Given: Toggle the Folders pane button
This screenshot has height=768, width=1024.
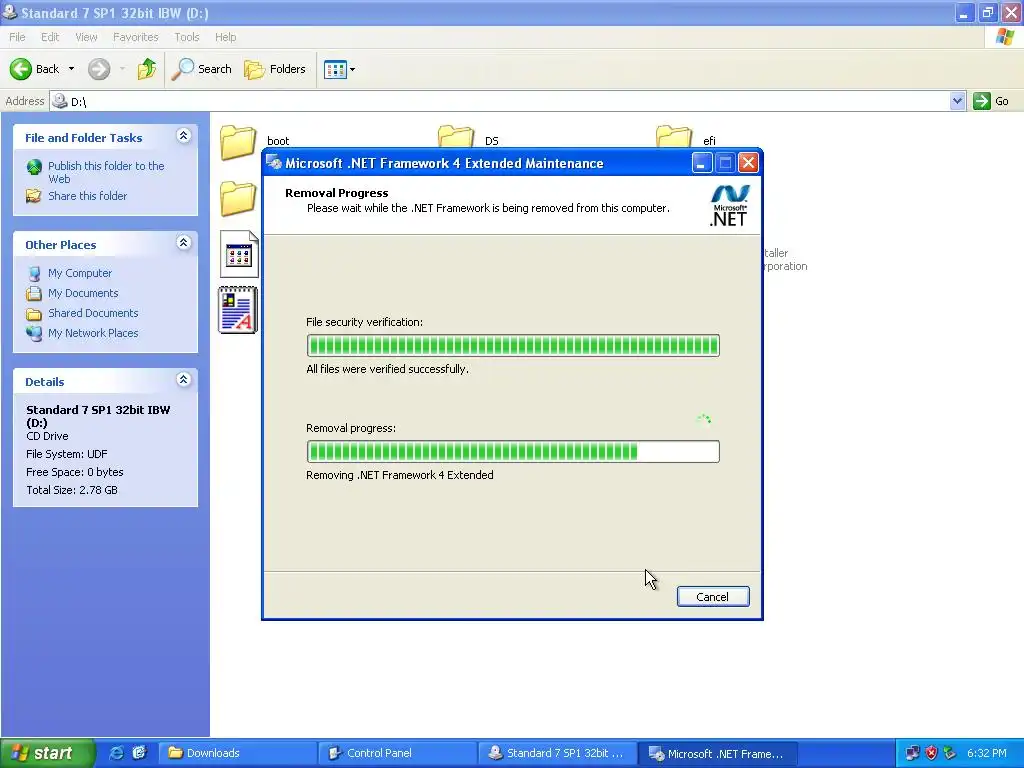Looking at the screenshot, I should [x=274, y=69].
